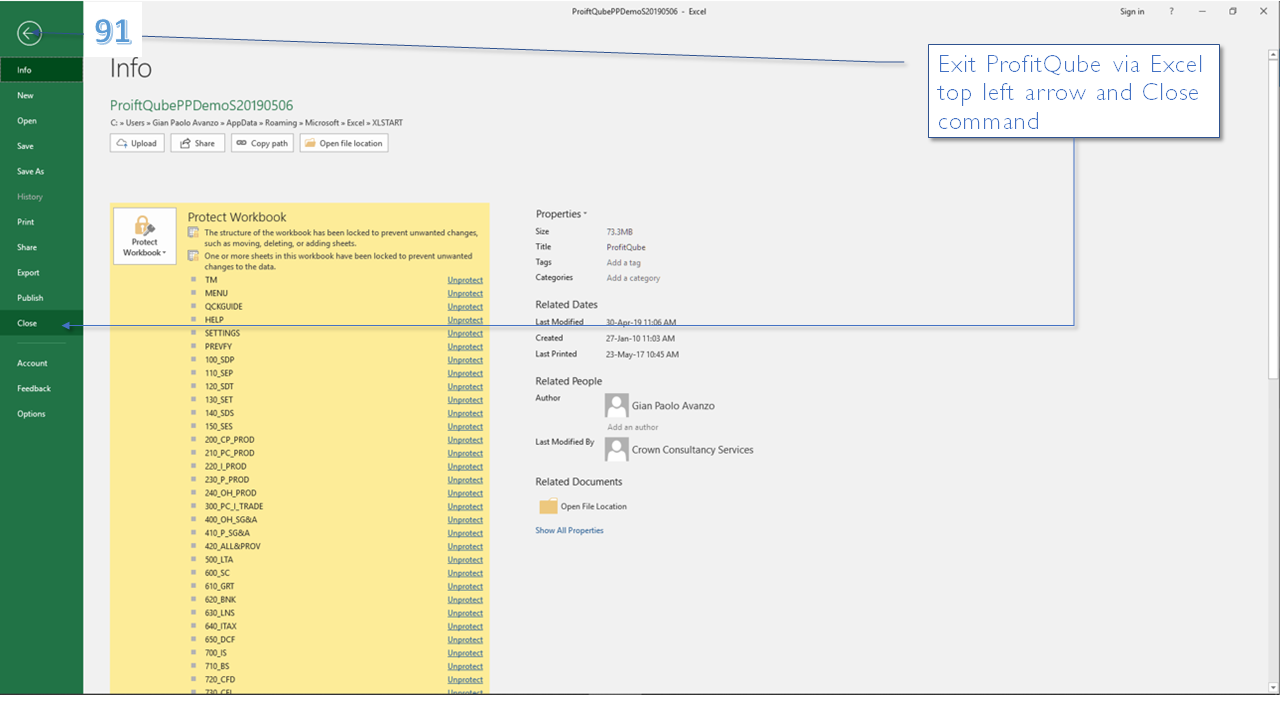Unprotect the PREVFY sheet
Screen dimensions: 1280x720
(465, 347)
